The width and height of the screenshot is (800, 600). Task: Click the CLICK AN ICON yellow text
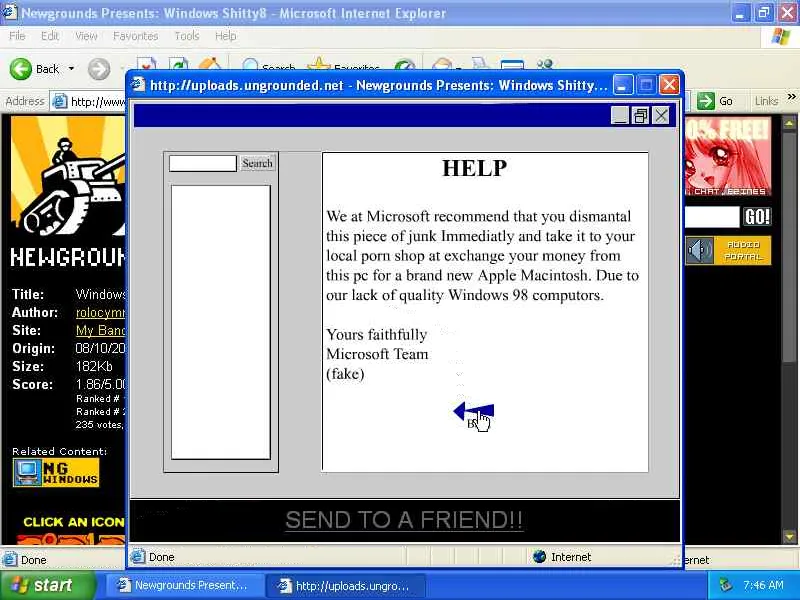pos(73,522)
